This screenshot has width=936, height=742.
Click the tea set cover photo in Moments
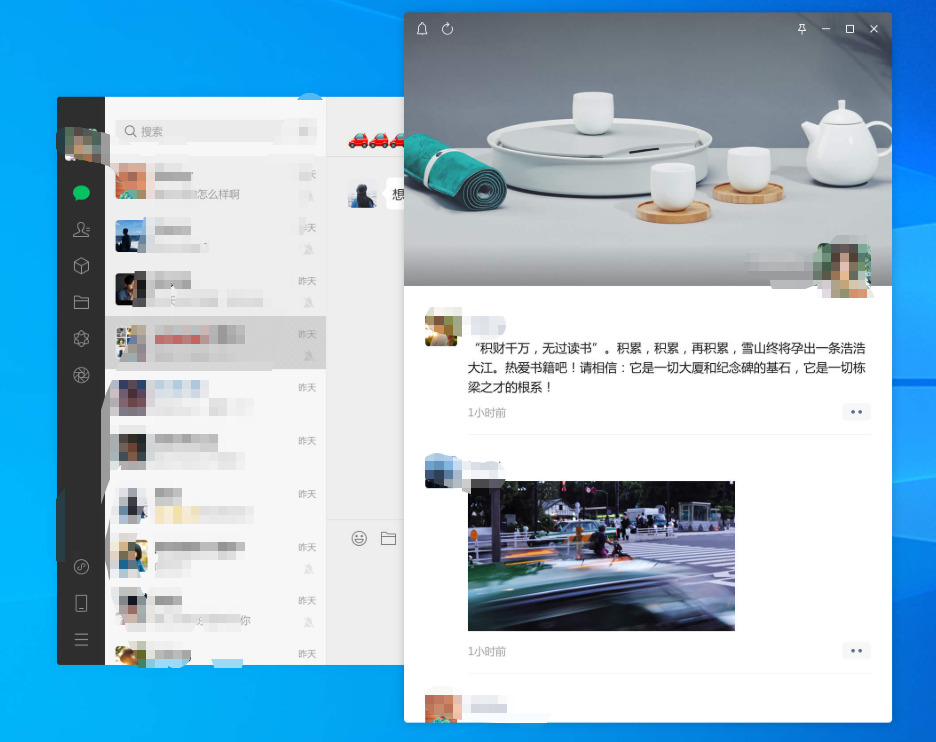coord(648,149)
